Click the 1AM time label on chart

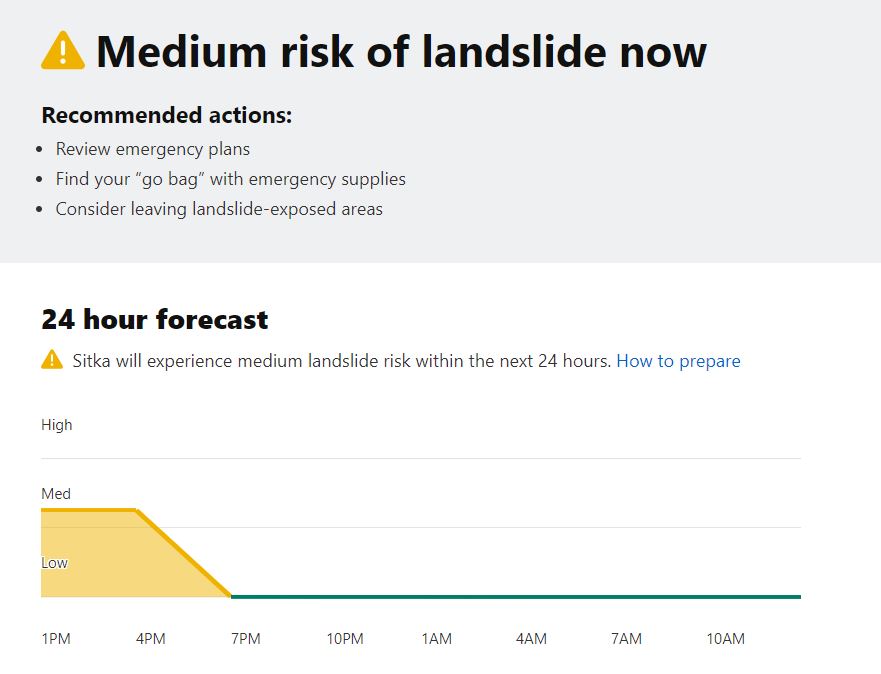point(437,639)
